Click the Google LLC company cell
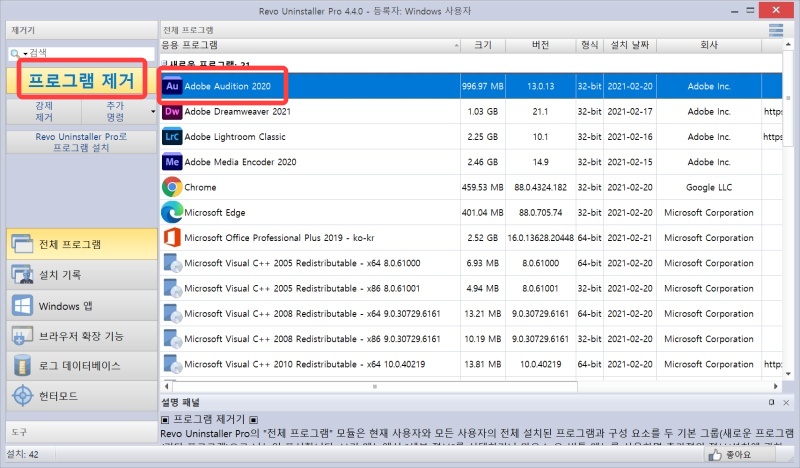The image size is (800, 468). click(x=709, y=187)
